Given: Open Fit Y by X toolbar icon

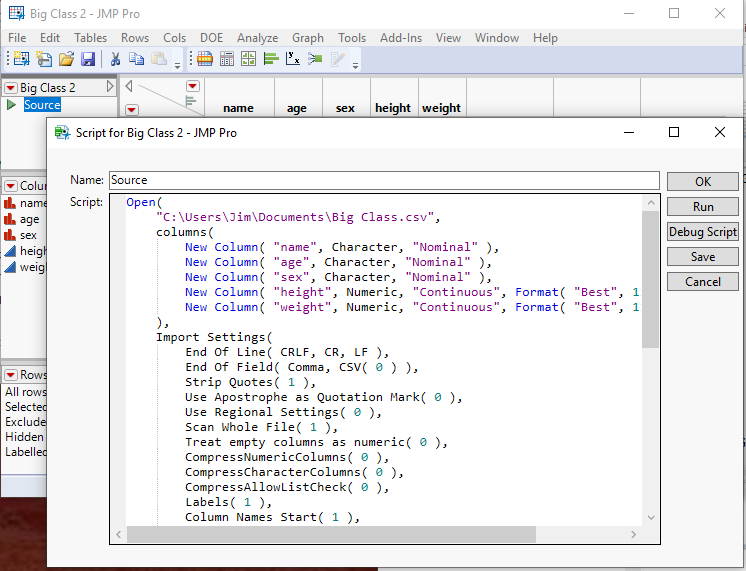Looking at the screenshot, I should point(293,59).
